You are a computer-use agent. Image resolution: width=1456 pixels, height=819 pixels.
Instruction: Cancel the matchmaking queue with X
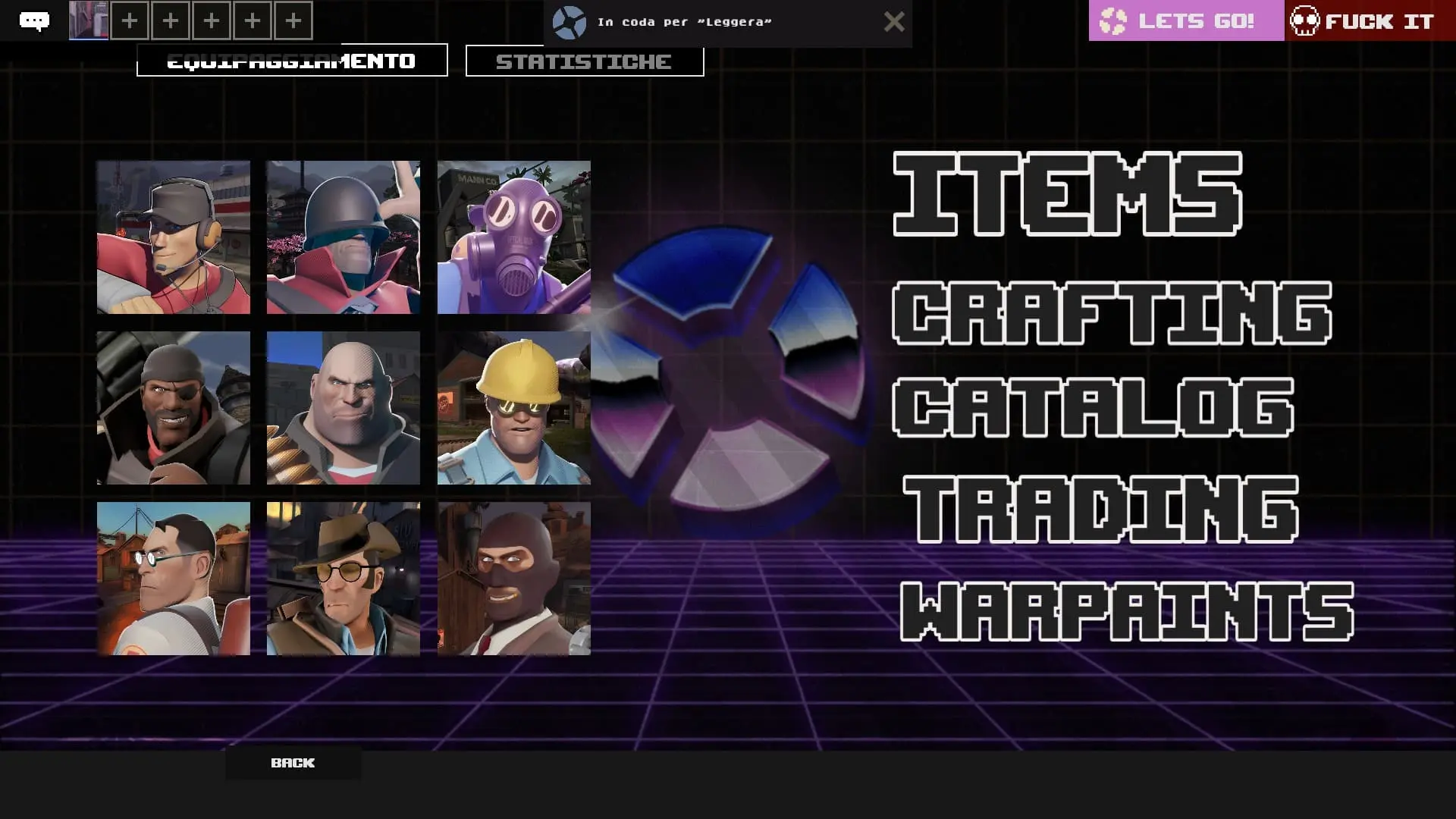894,22
